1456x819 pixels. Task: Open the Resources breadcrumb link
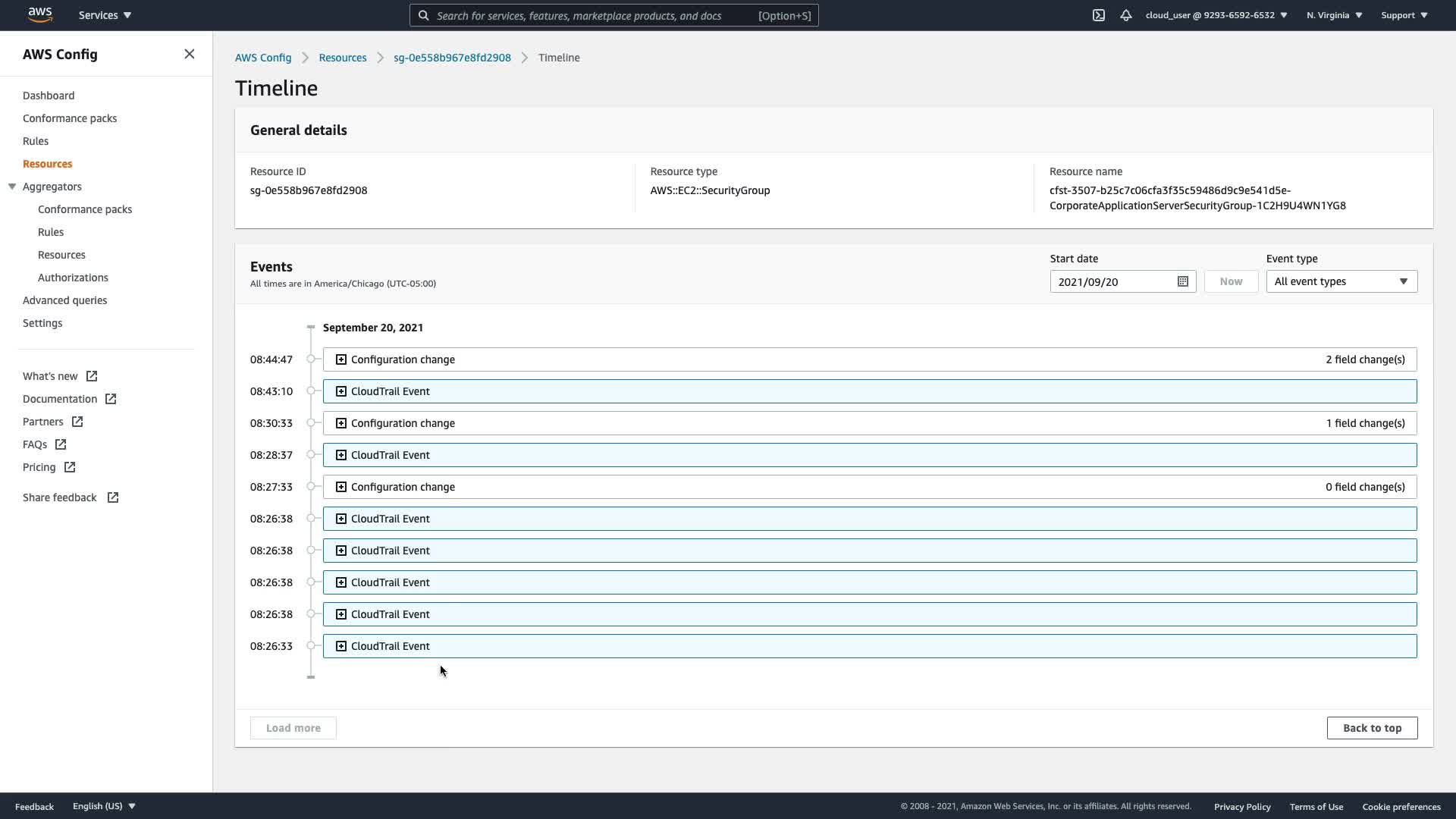click(342, 58)
